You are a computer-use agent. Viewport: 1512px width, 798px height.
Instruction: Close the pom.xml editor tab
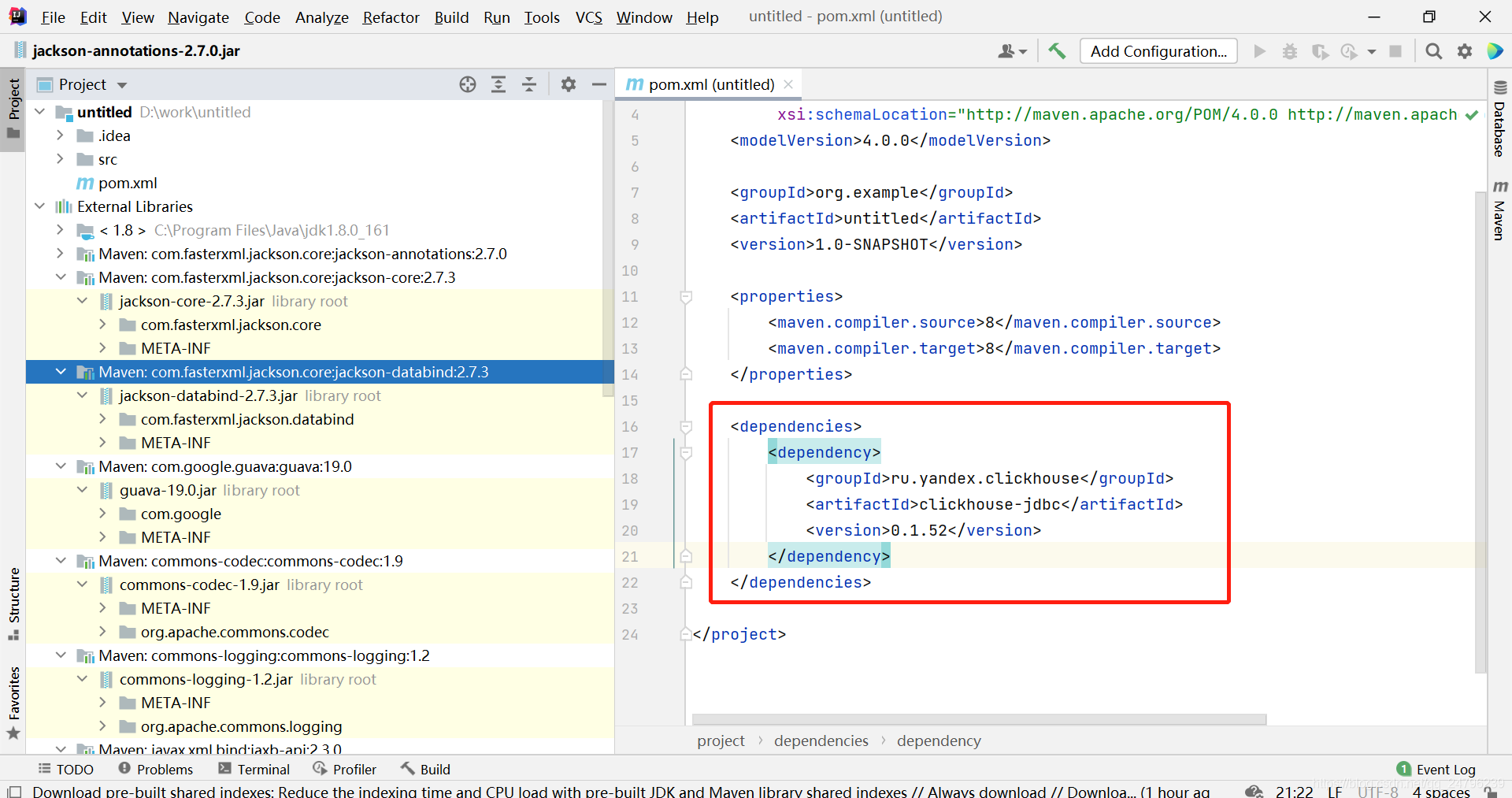[788, 84]
